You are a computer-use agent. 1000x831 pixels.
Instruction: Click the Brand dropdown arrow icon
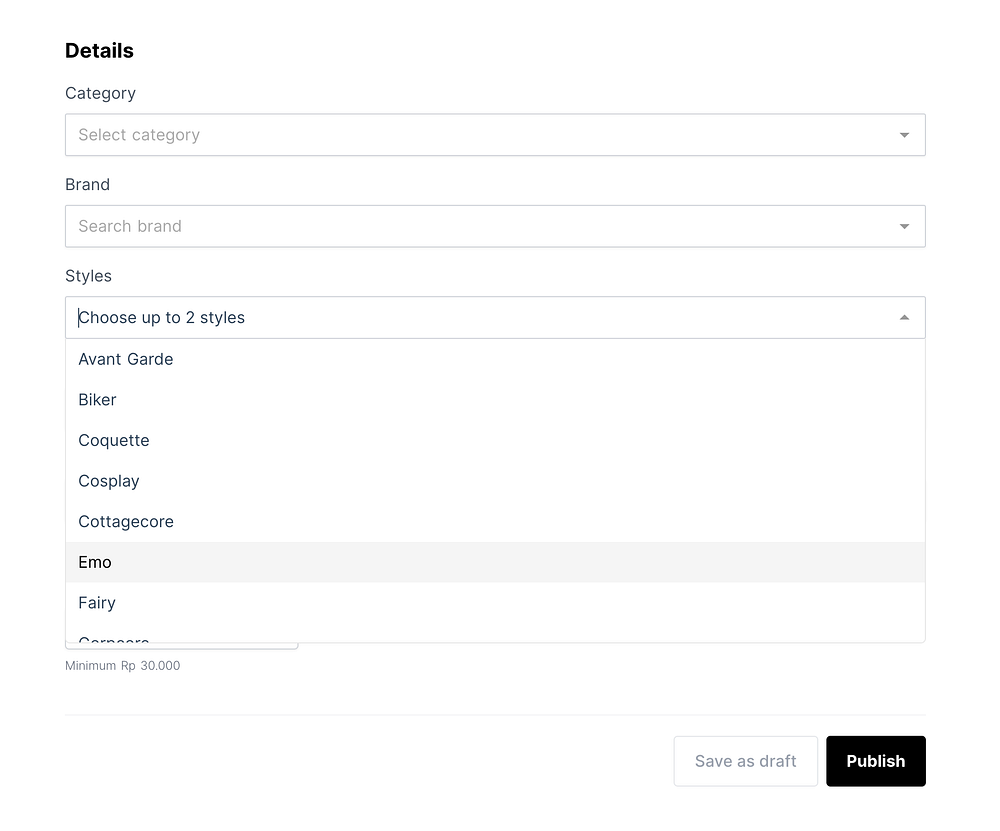point(904,227)
